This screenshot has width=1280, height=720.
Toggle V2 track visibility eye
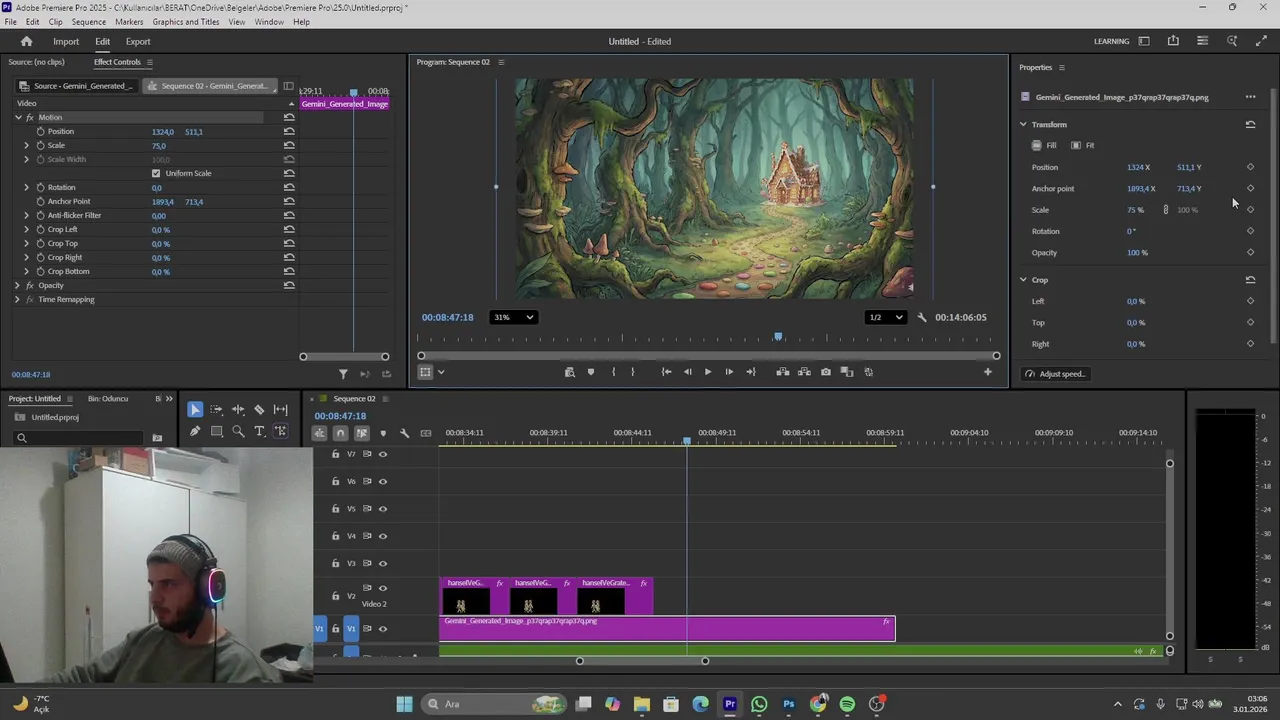382,588
